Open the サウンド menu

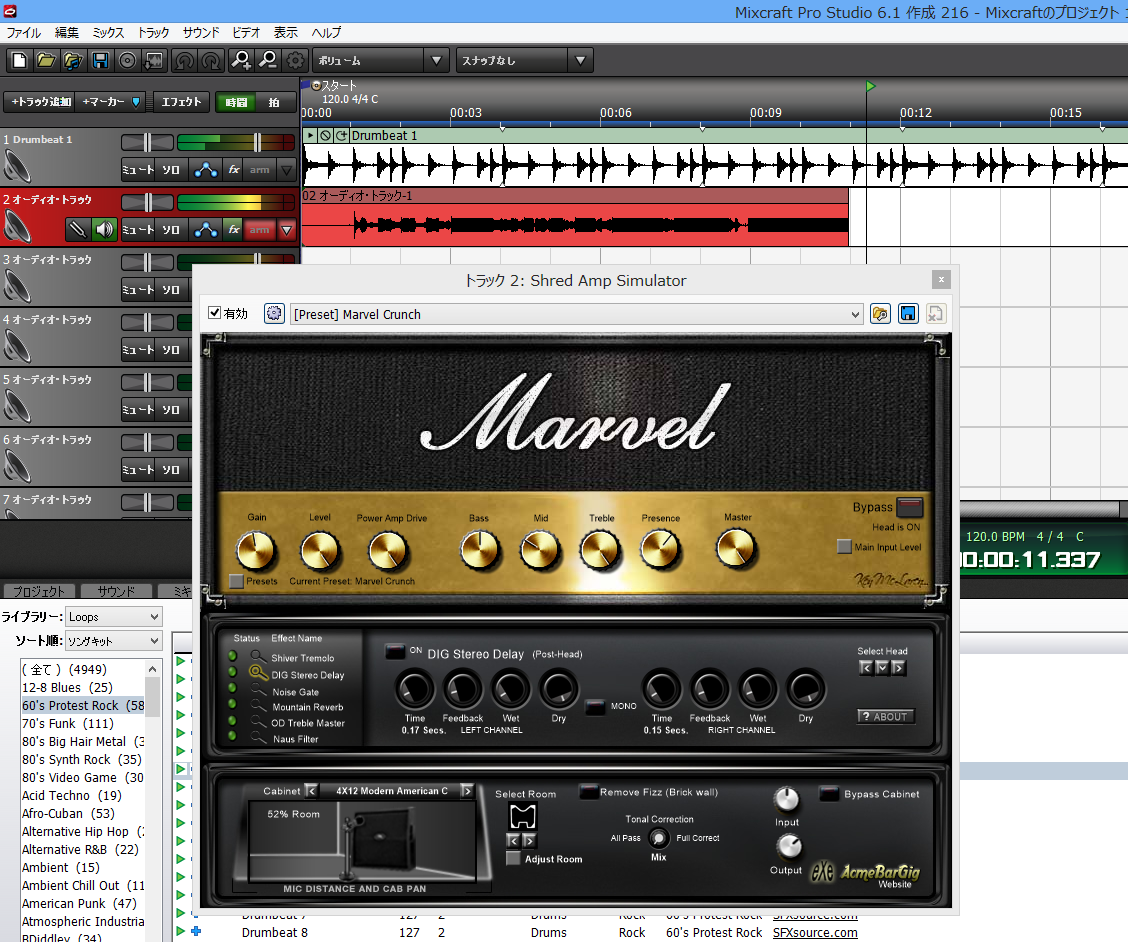tap(201, 32)
